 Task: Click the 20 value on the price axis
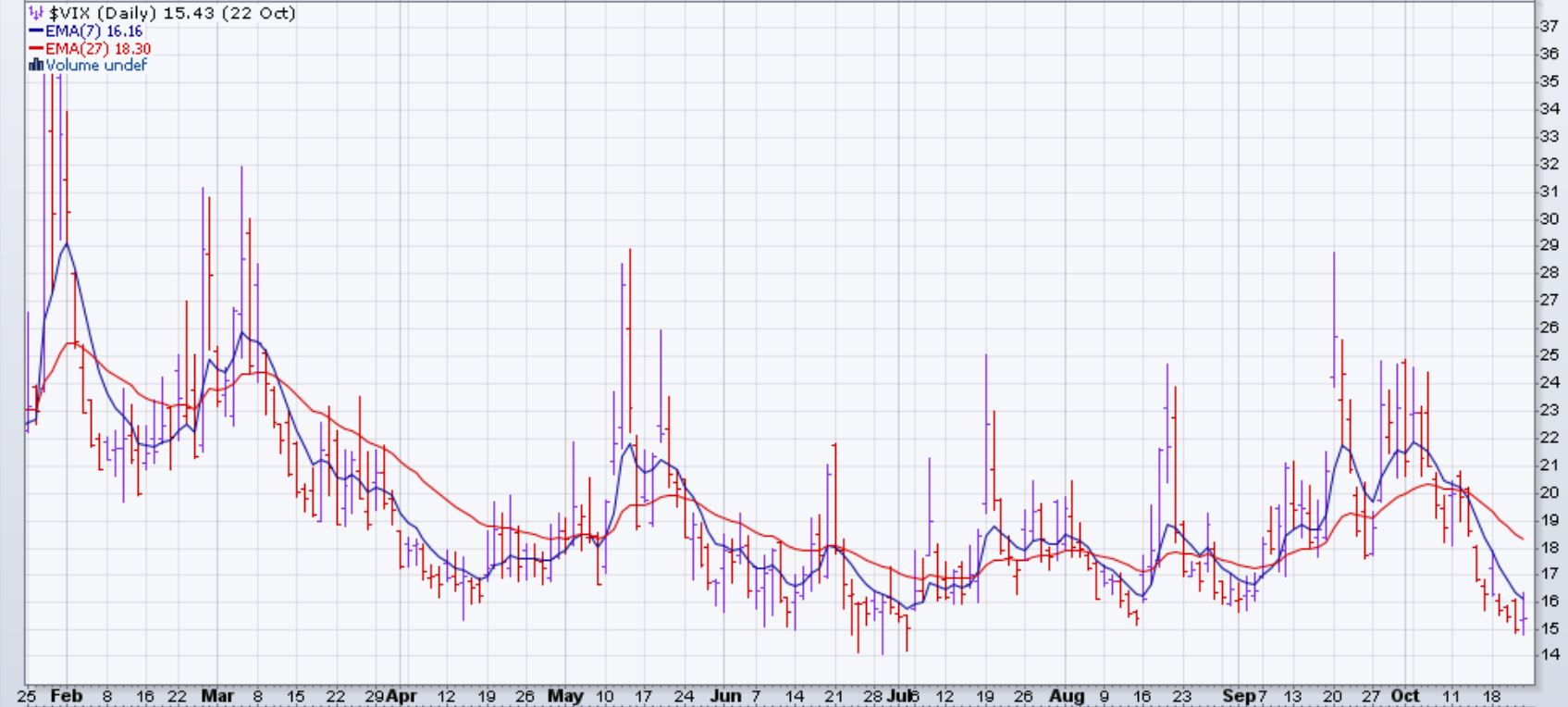point(1548,491)
